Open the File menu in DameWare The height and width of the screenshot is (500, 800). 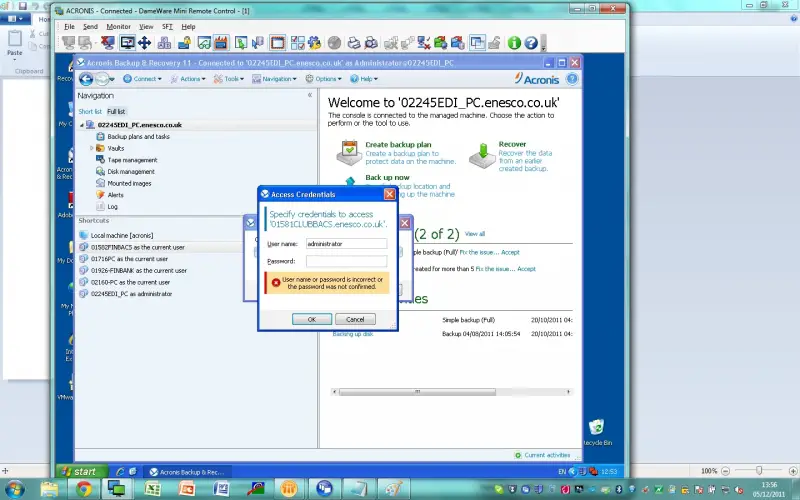(69, 27)
